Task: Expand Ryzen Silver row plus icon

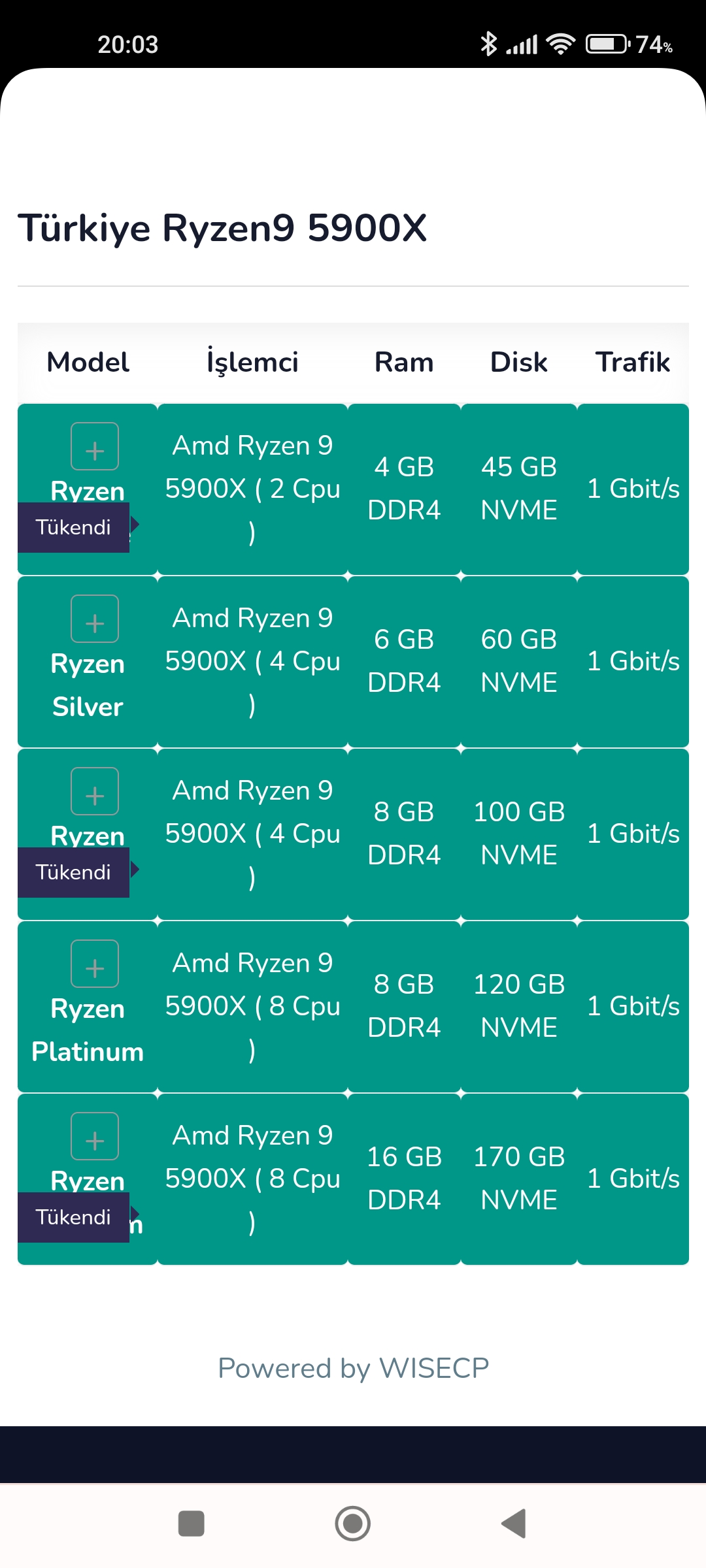Action: (95, 619)
